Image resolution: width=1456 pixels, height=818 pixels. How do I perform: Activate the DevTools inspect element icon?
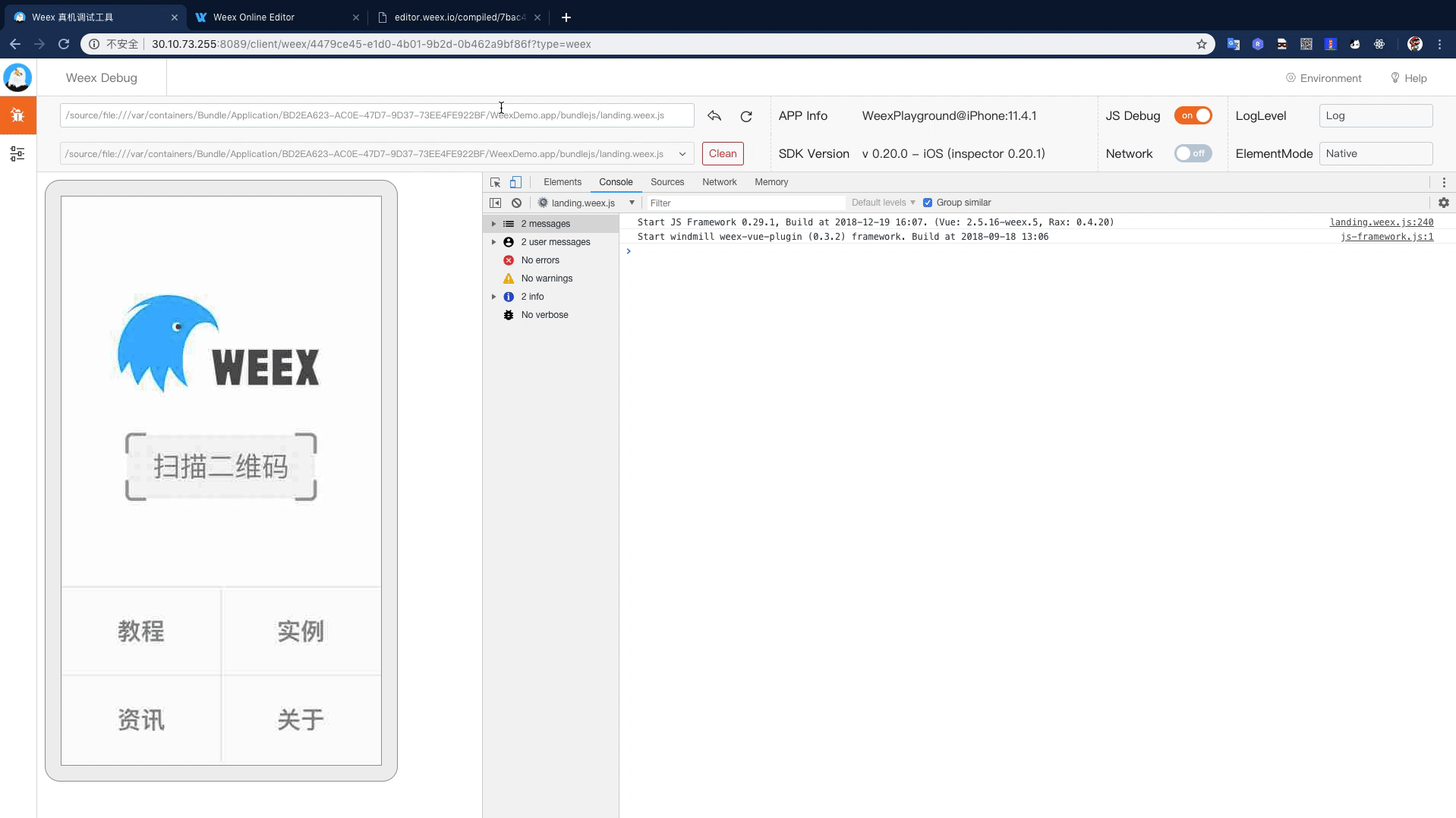pos(495,182)
